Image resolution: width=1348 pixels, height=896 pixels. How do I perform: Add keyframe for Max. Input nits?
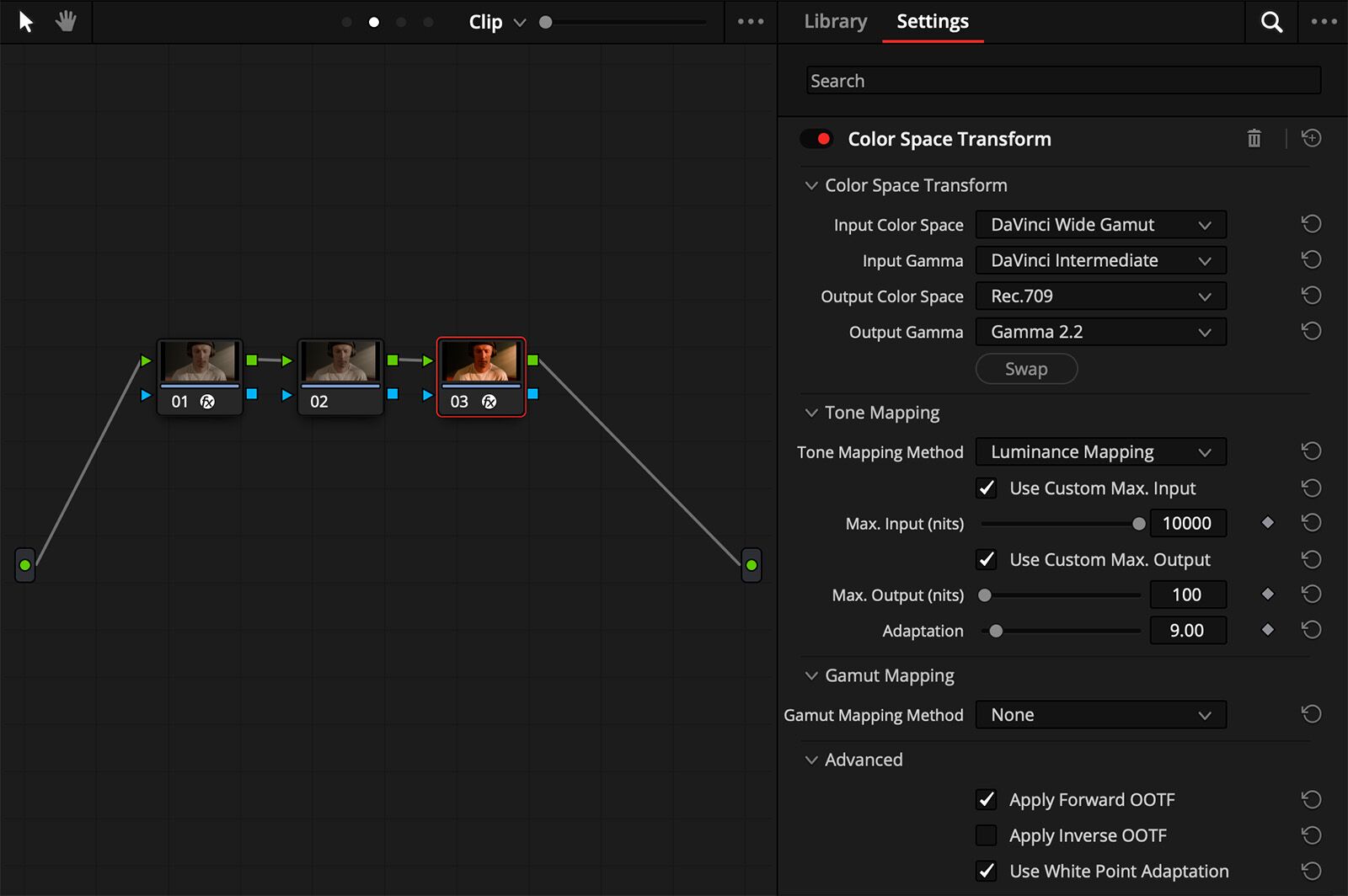point(1267,523)
